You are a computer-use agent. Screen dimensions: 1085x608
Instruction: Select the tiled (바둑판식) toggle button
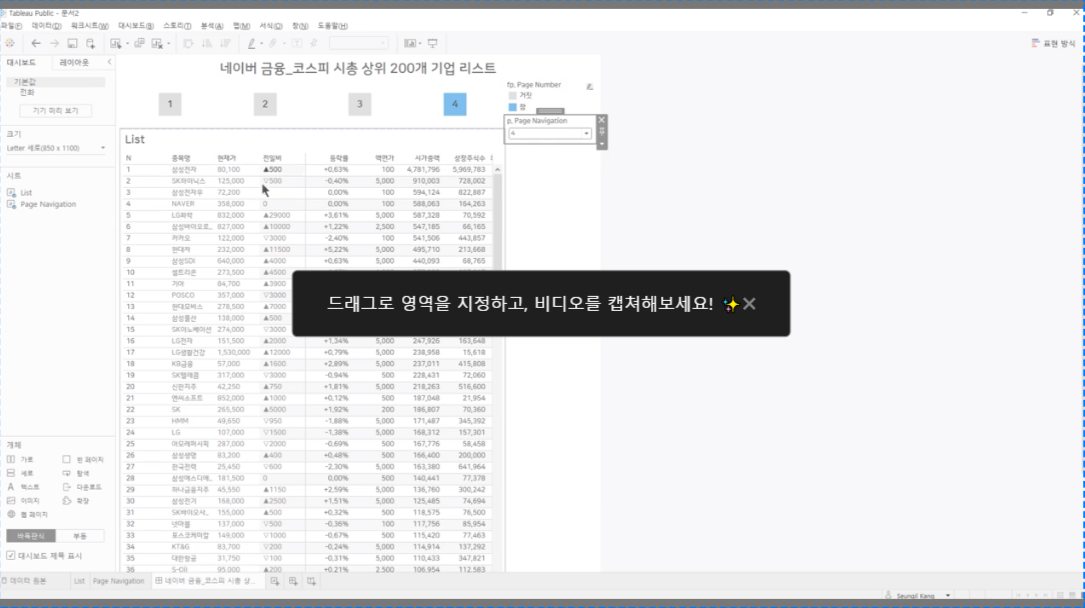pyautogui.click(x=30, y=536)
